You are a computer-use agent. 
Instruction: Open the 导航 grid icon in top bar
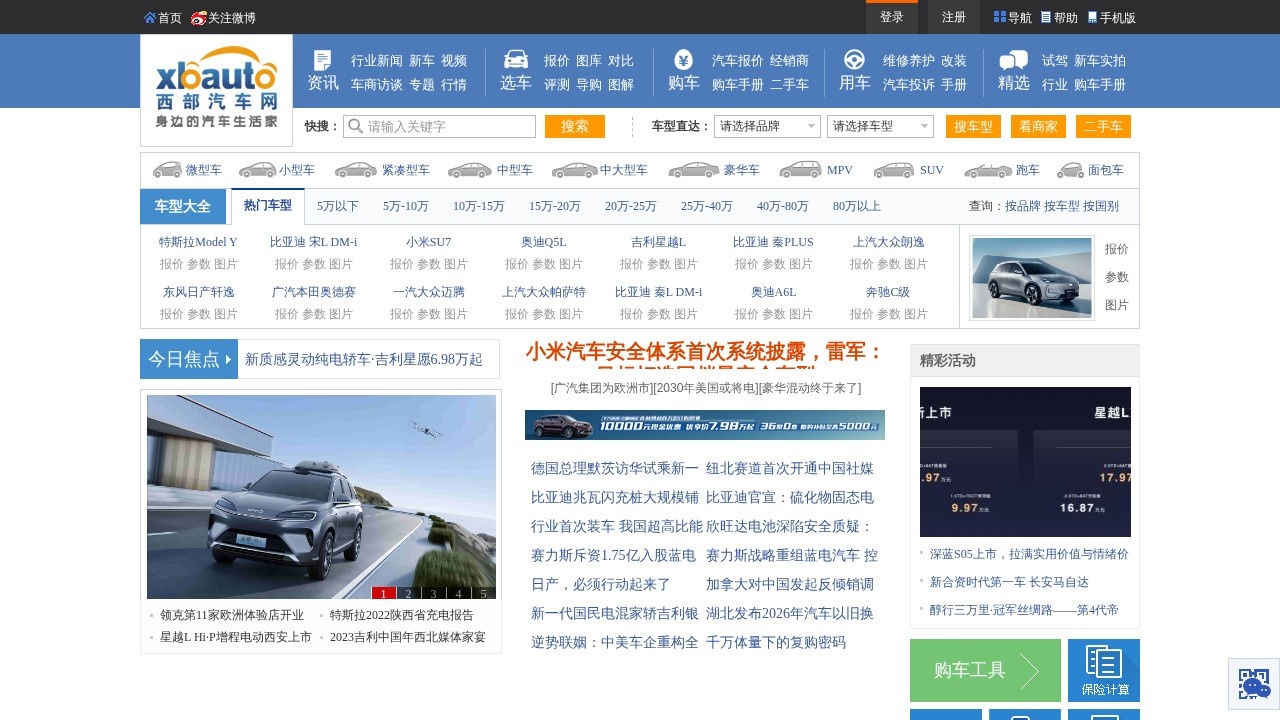coord(998,17)
